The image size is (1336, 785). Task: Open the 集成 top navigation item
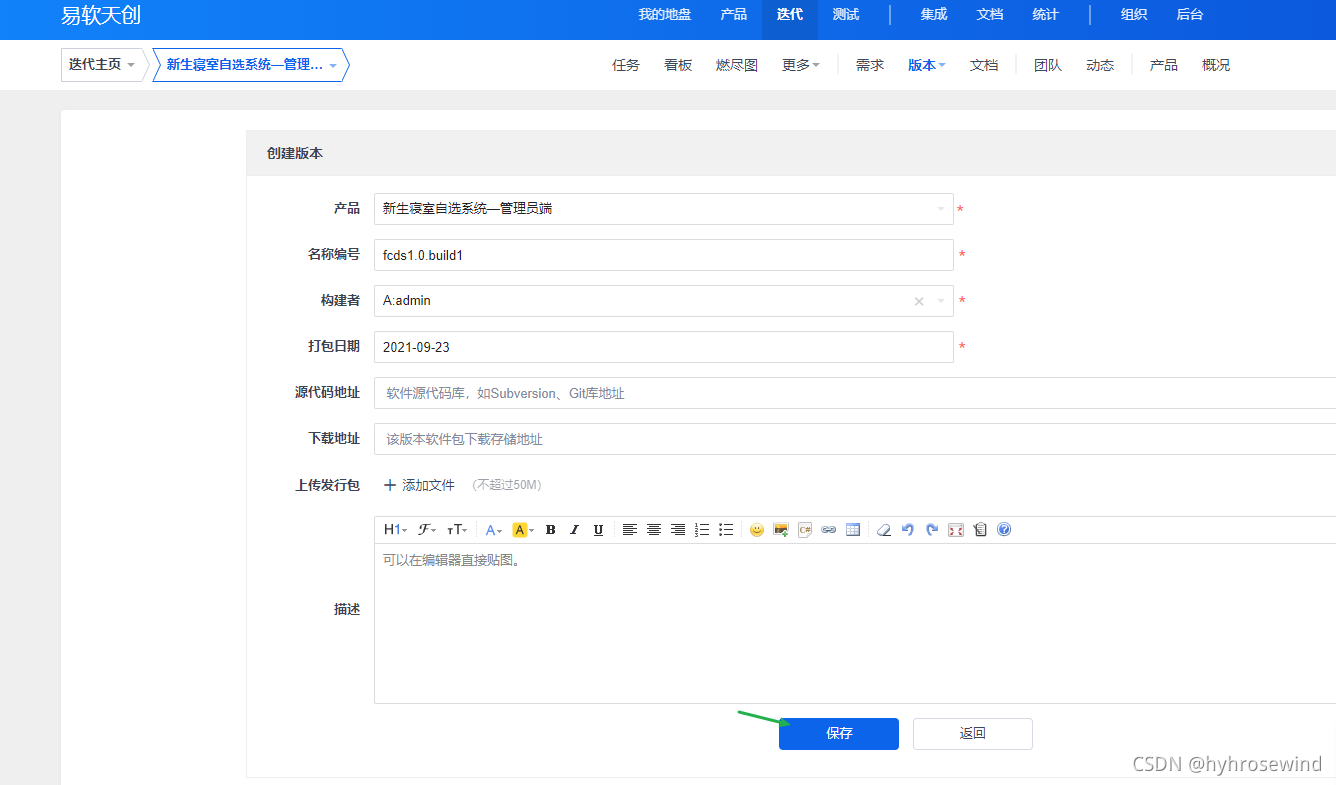(x=934, y=14)
